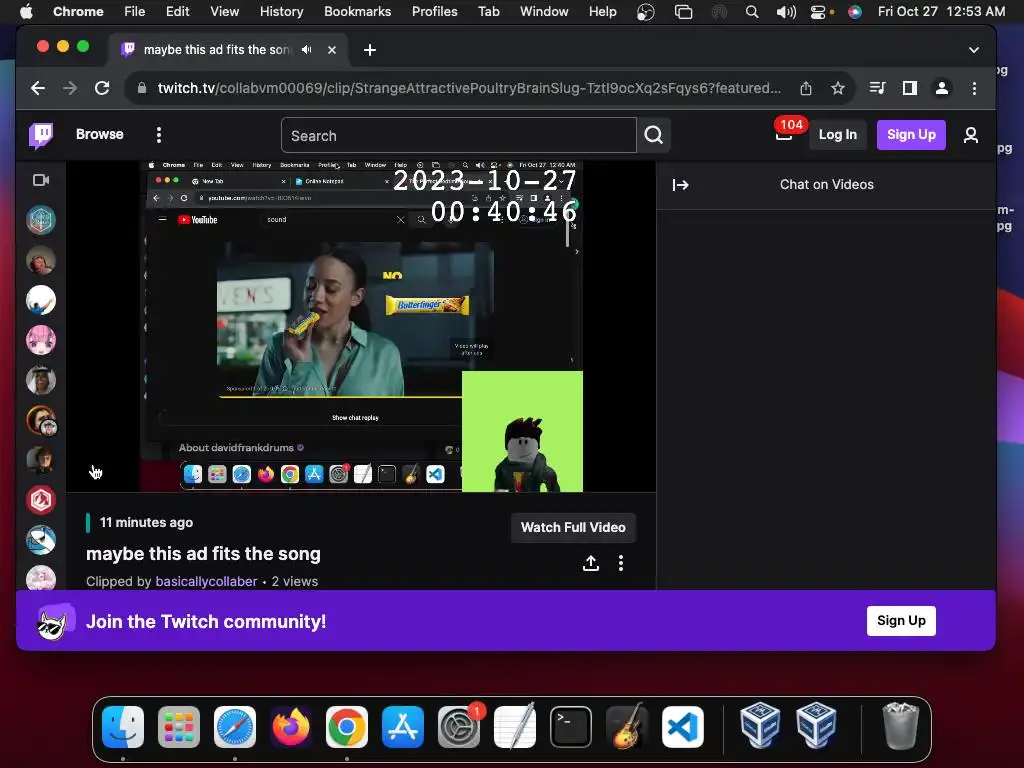Open the Profiles menu

tap(434, 11)
